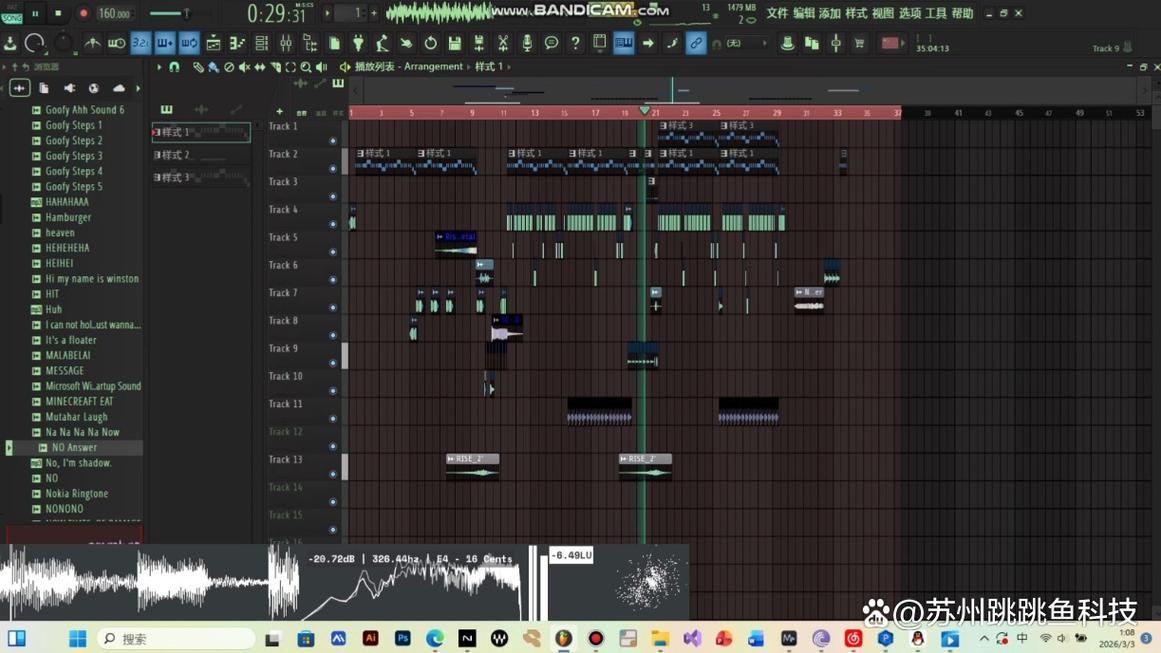Open the 工具 menu
1161x653 pixels.
point(936,14)
